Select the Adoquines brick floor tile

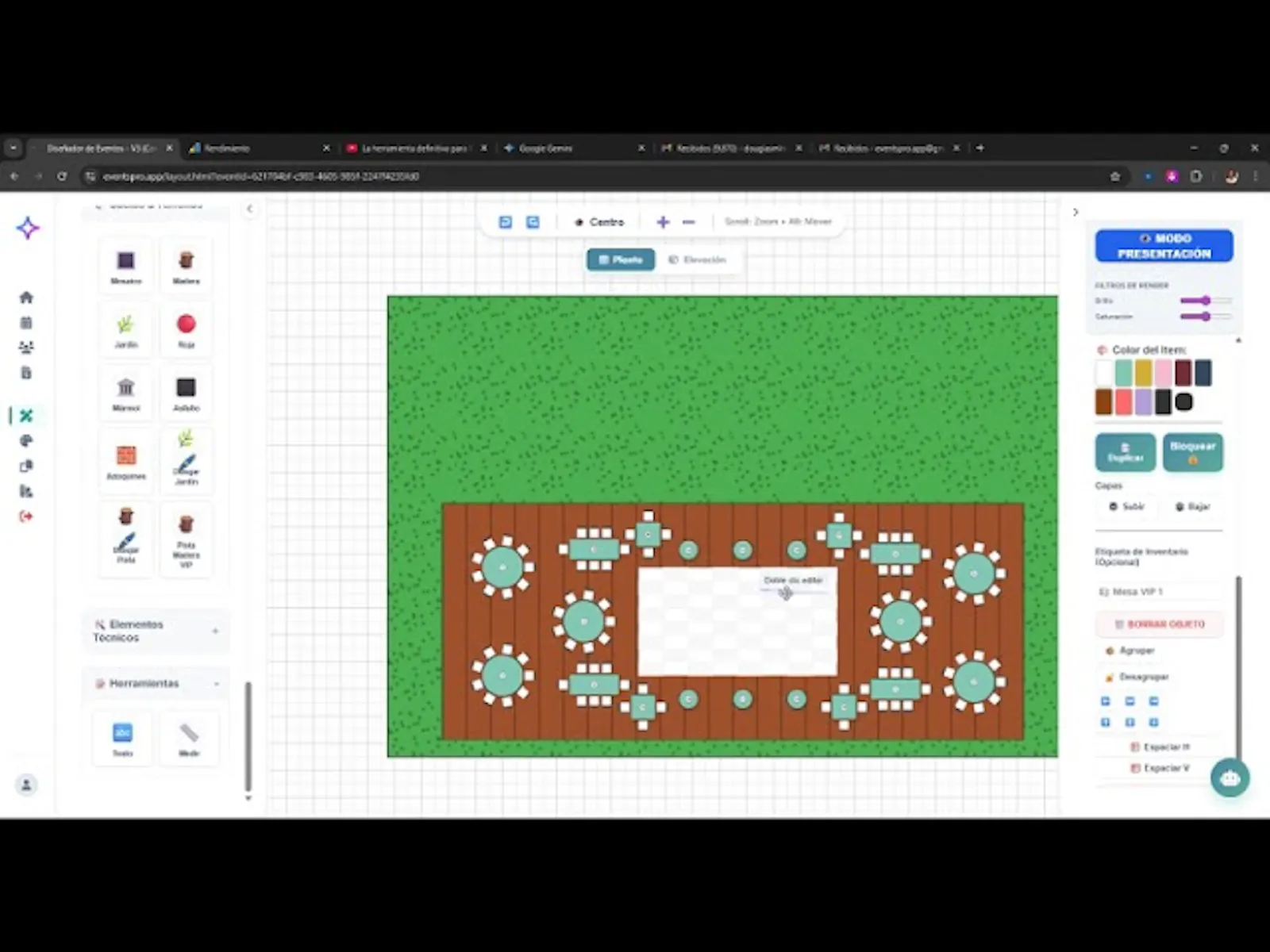pyautogui.click(x=125, y=461)
